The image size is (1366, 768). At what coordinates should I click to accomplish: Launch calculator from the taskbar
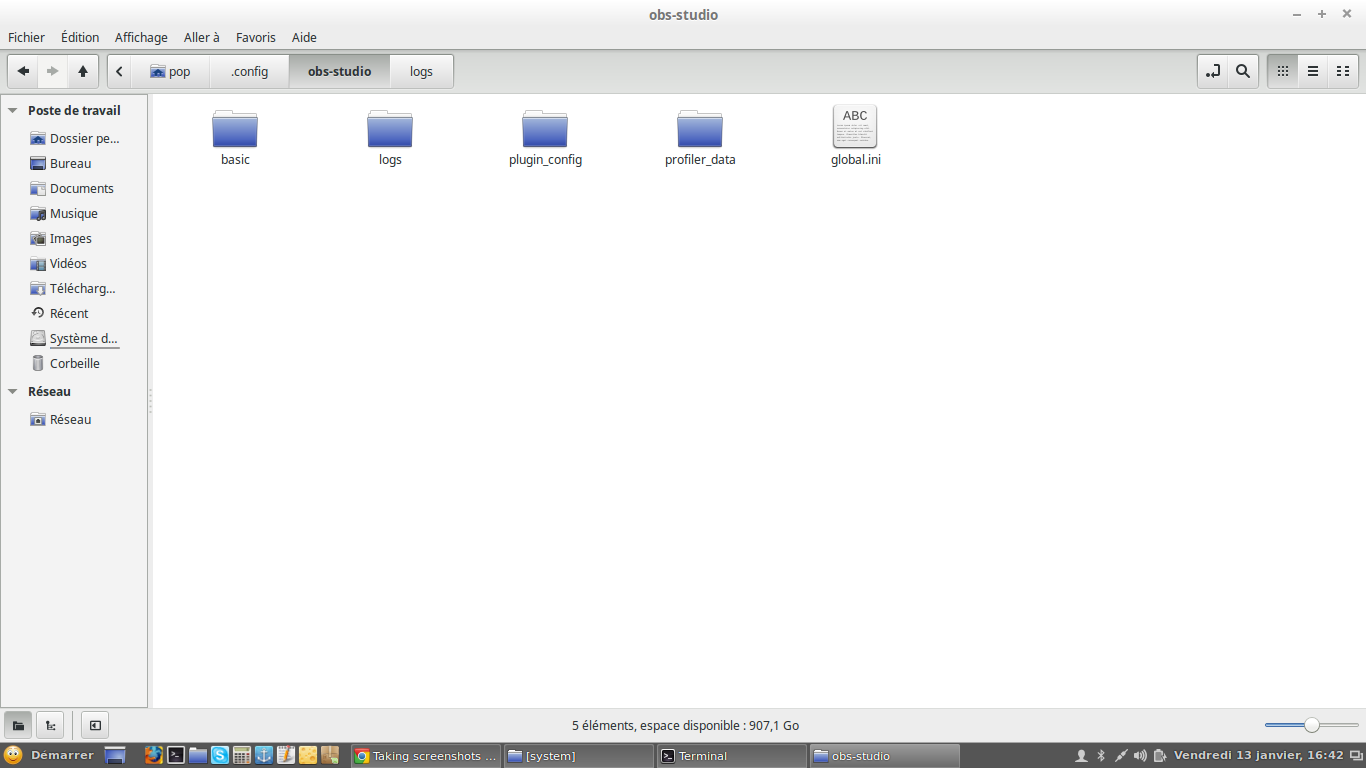click(241, 756)
